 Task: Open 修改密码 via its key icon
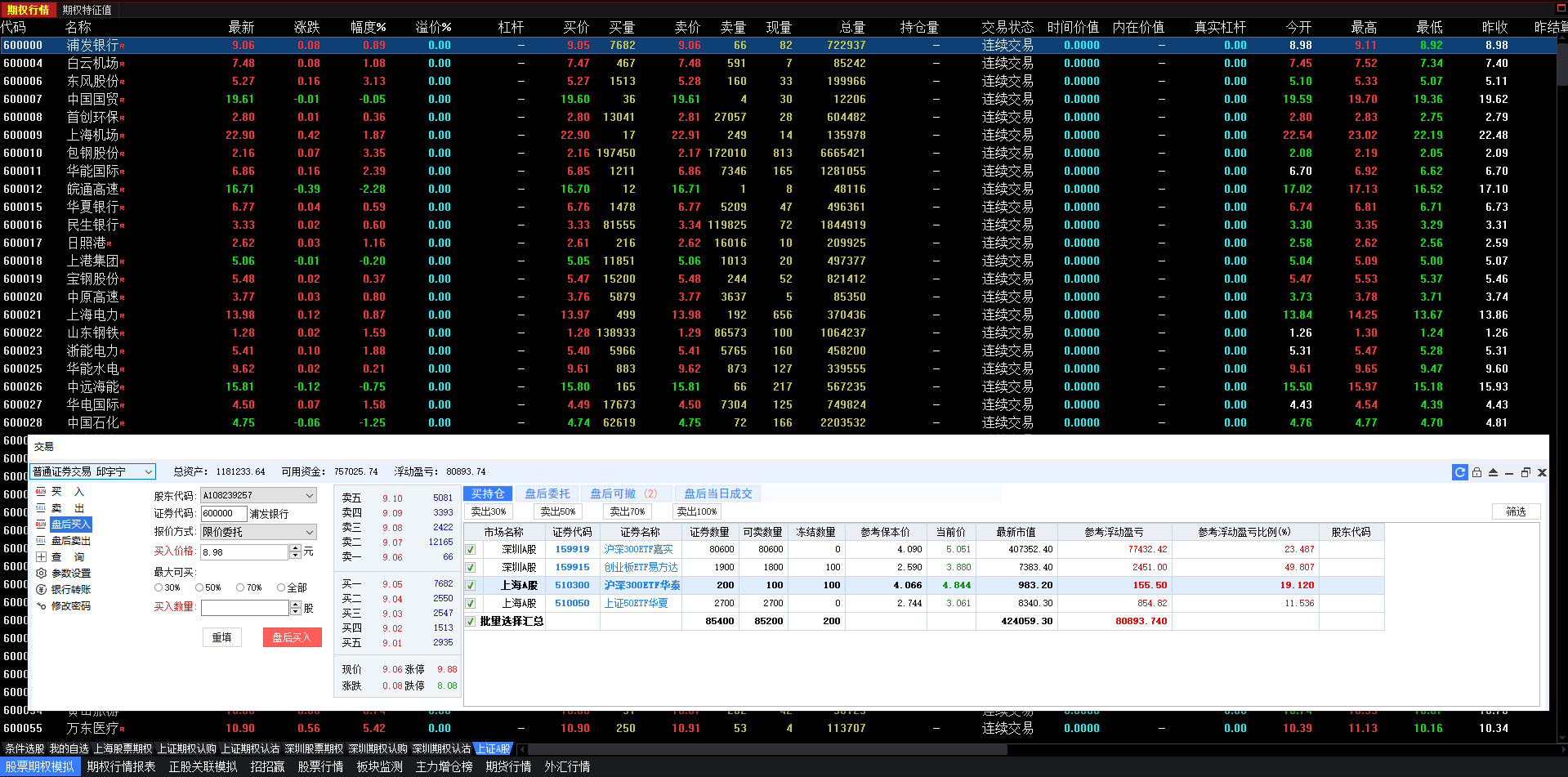(x=41, y=606)
